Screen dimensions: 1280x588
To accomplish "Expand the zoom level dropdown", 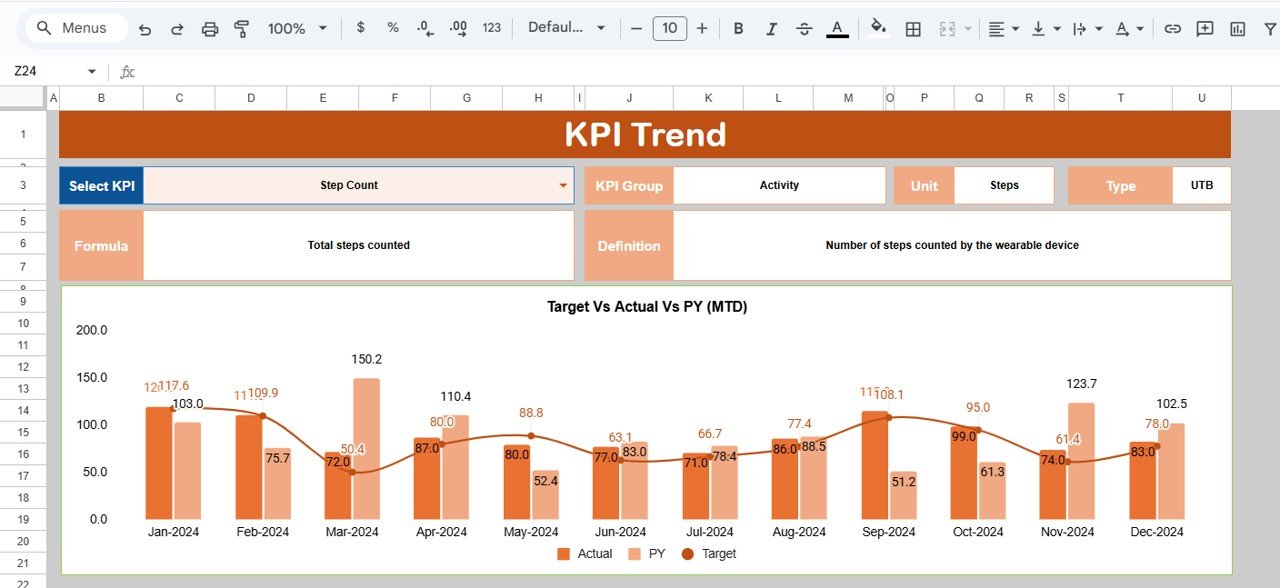I will (320, 28).
